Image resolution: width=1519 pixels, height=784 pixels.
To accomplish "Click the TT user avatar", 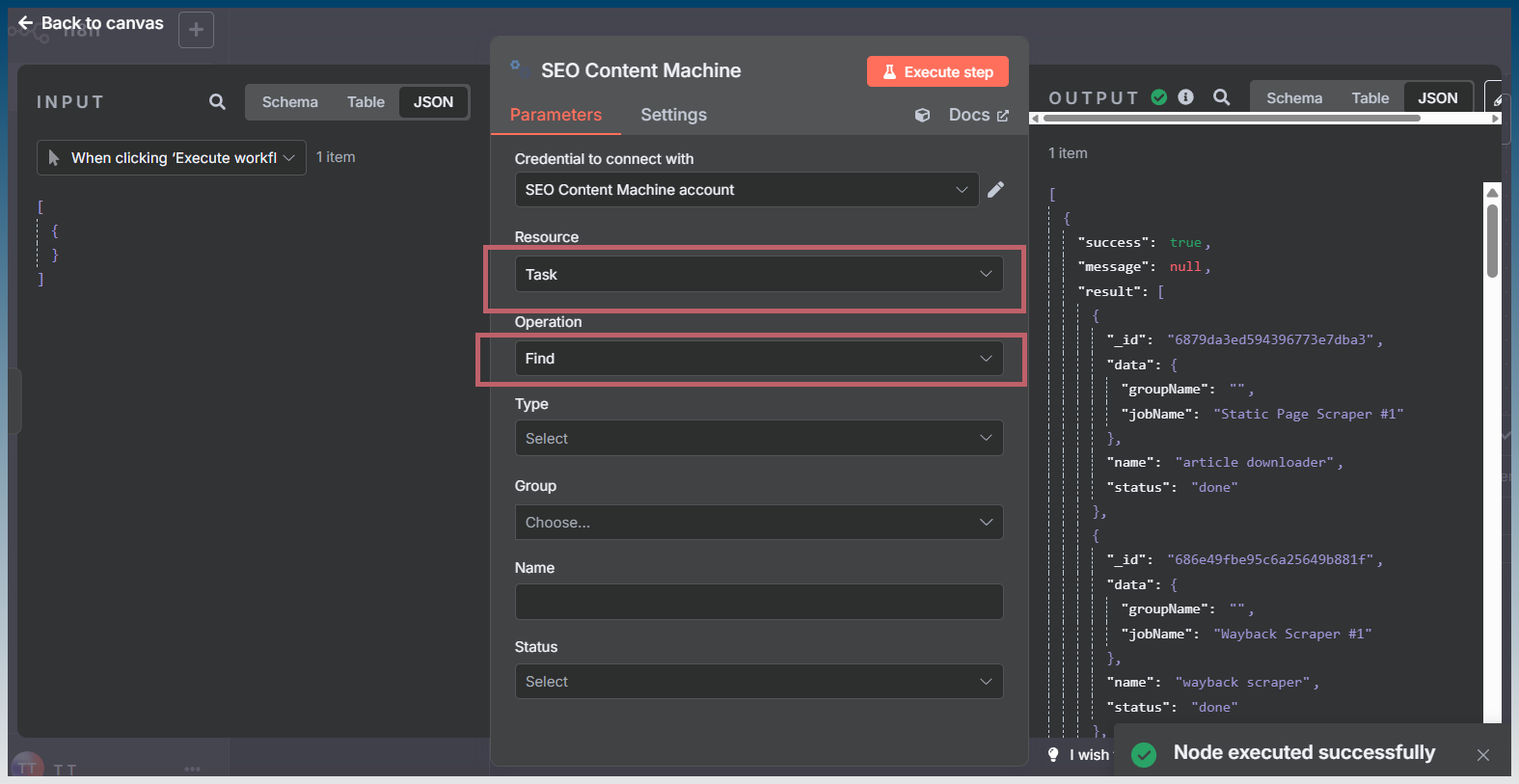I will coord(28,768).
